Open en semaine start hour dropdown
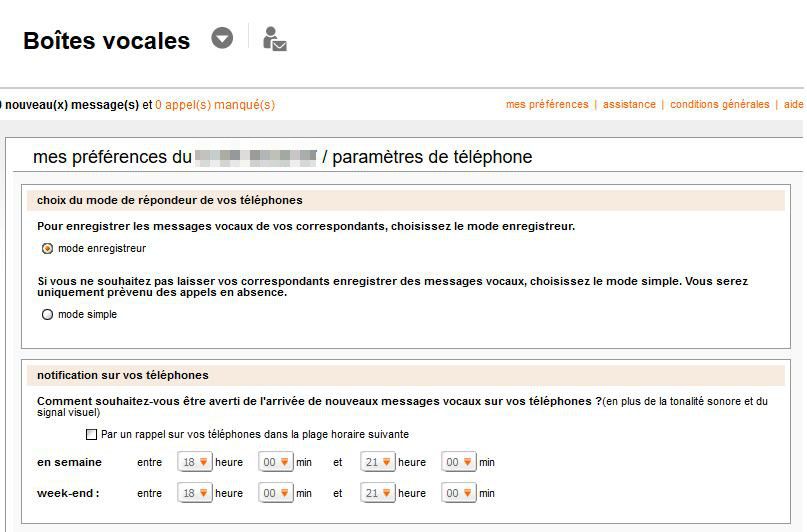807x532 pixels. click(x=195, y=462)
